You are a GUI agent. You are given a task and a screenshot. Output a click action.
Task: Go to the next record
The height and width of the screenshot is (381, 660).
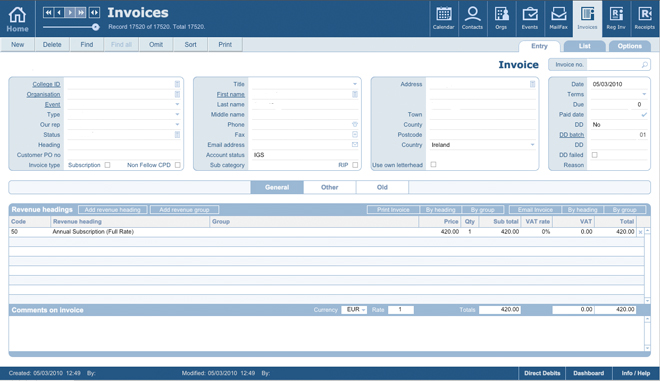[70, 13]
